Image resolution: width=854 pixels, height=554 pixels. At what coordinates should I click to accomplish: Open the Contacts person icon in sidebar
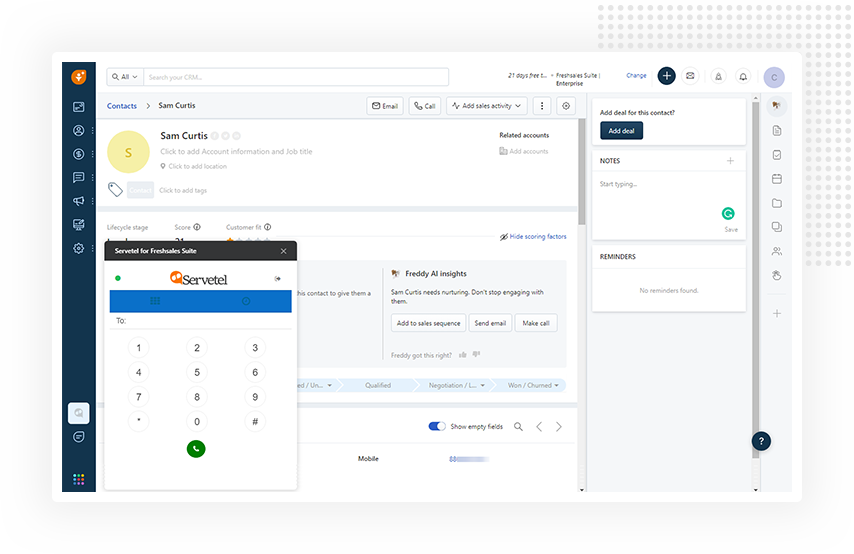pyautogui.click(x=78, y=130)
